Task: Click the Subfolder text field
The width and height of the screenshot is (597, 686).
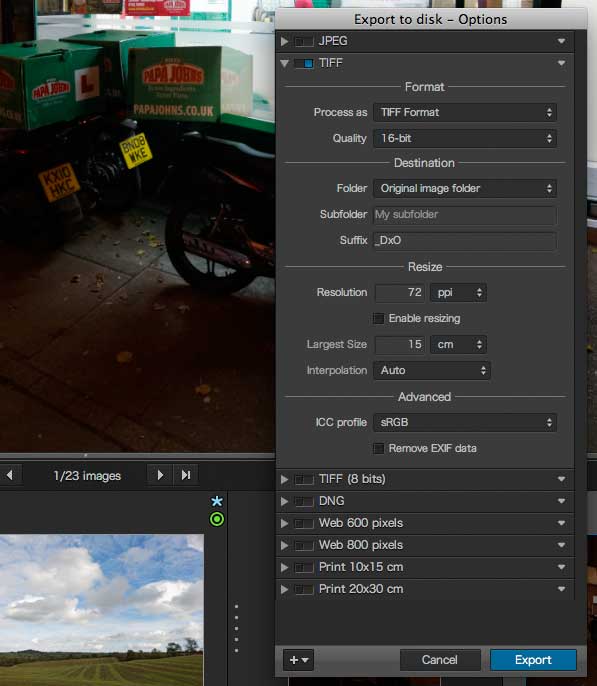Action: click(464, 214)
